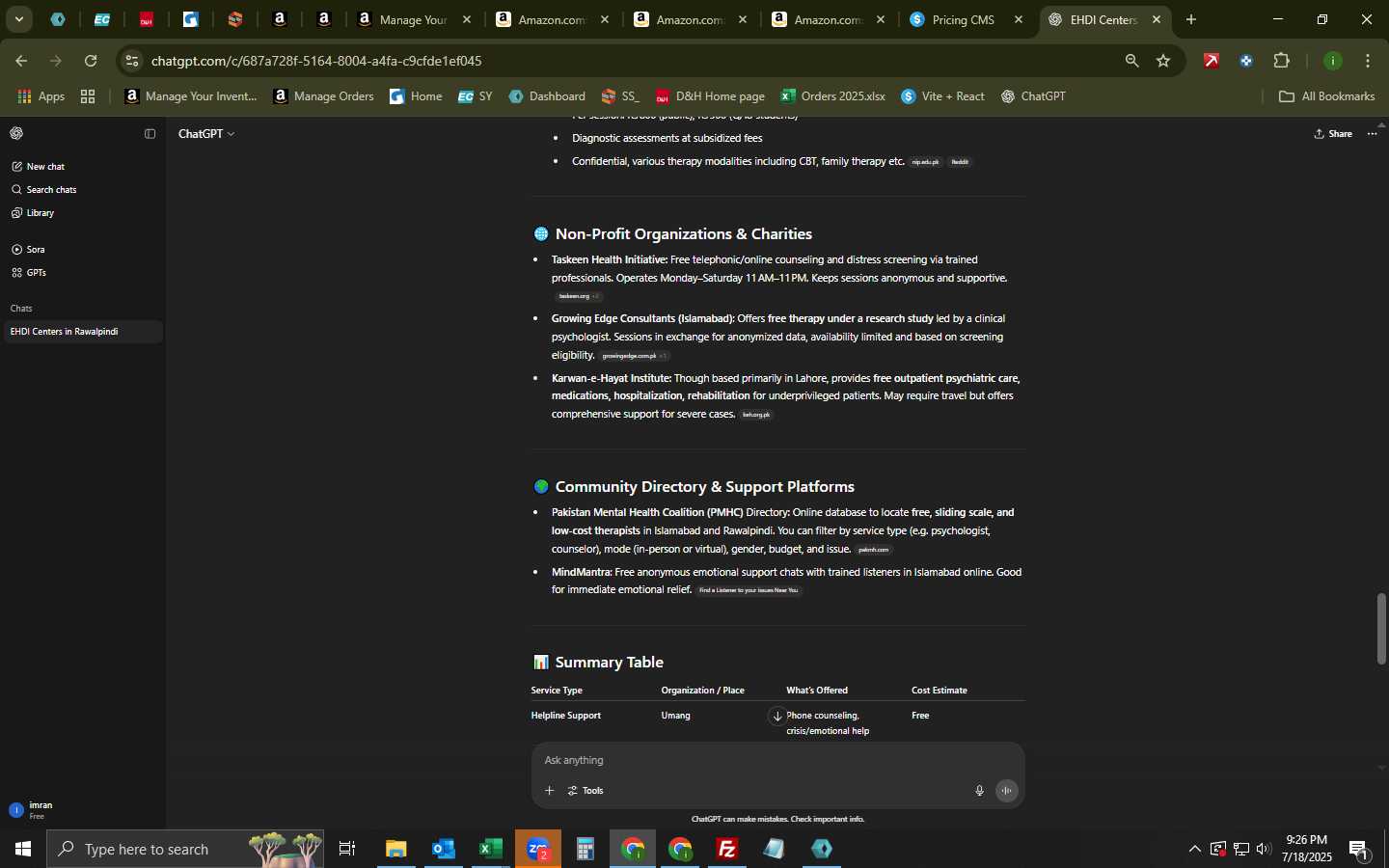Select the EHDI Centers in Rawalpindi chat

pyautogui.click(x=83, y=332)
